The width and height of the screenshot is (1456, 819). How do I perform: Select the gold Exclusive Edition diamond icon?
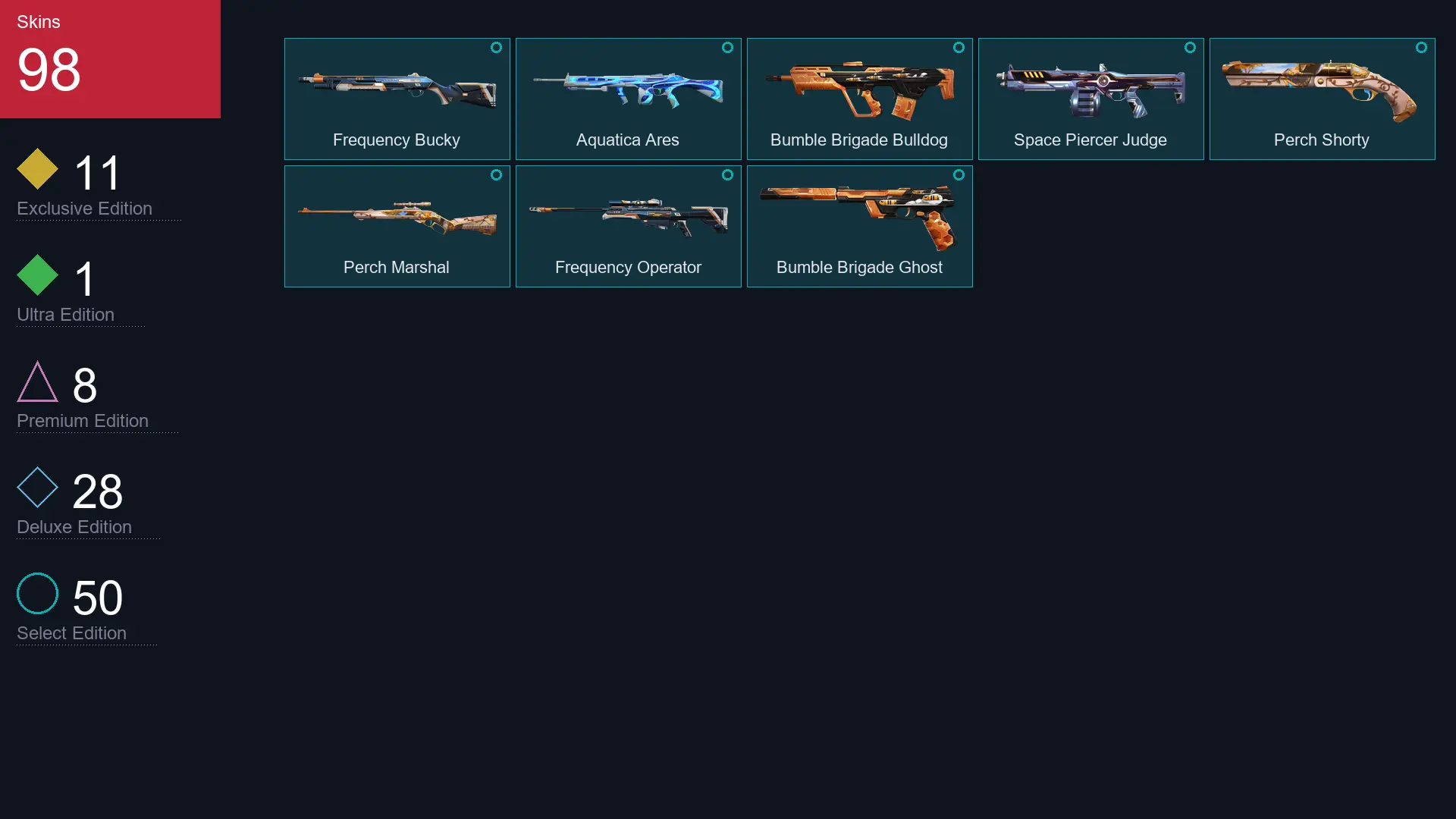coord(37,168)
